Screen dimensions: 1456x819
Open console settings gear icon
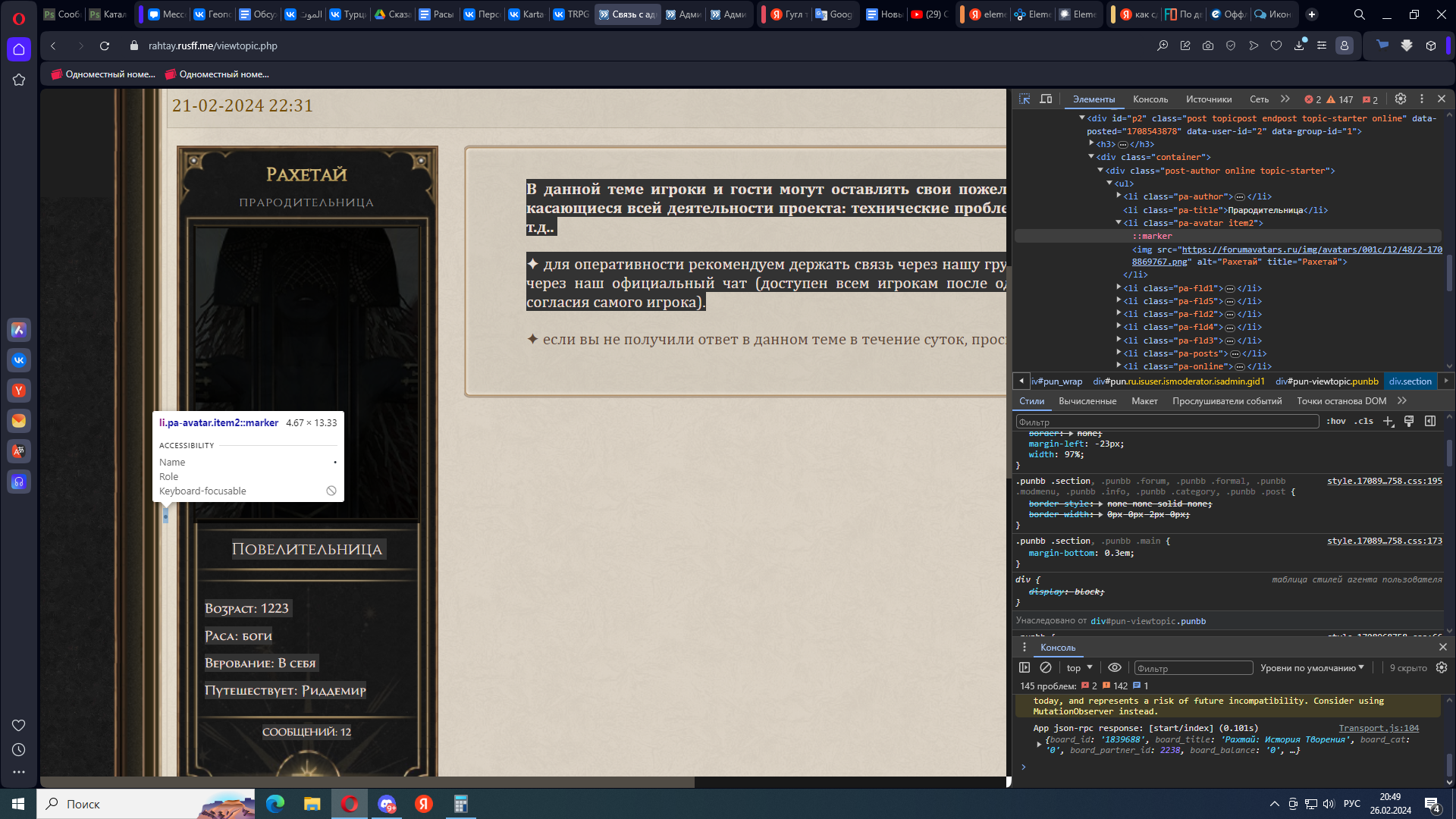click(x=1442, y=667)
